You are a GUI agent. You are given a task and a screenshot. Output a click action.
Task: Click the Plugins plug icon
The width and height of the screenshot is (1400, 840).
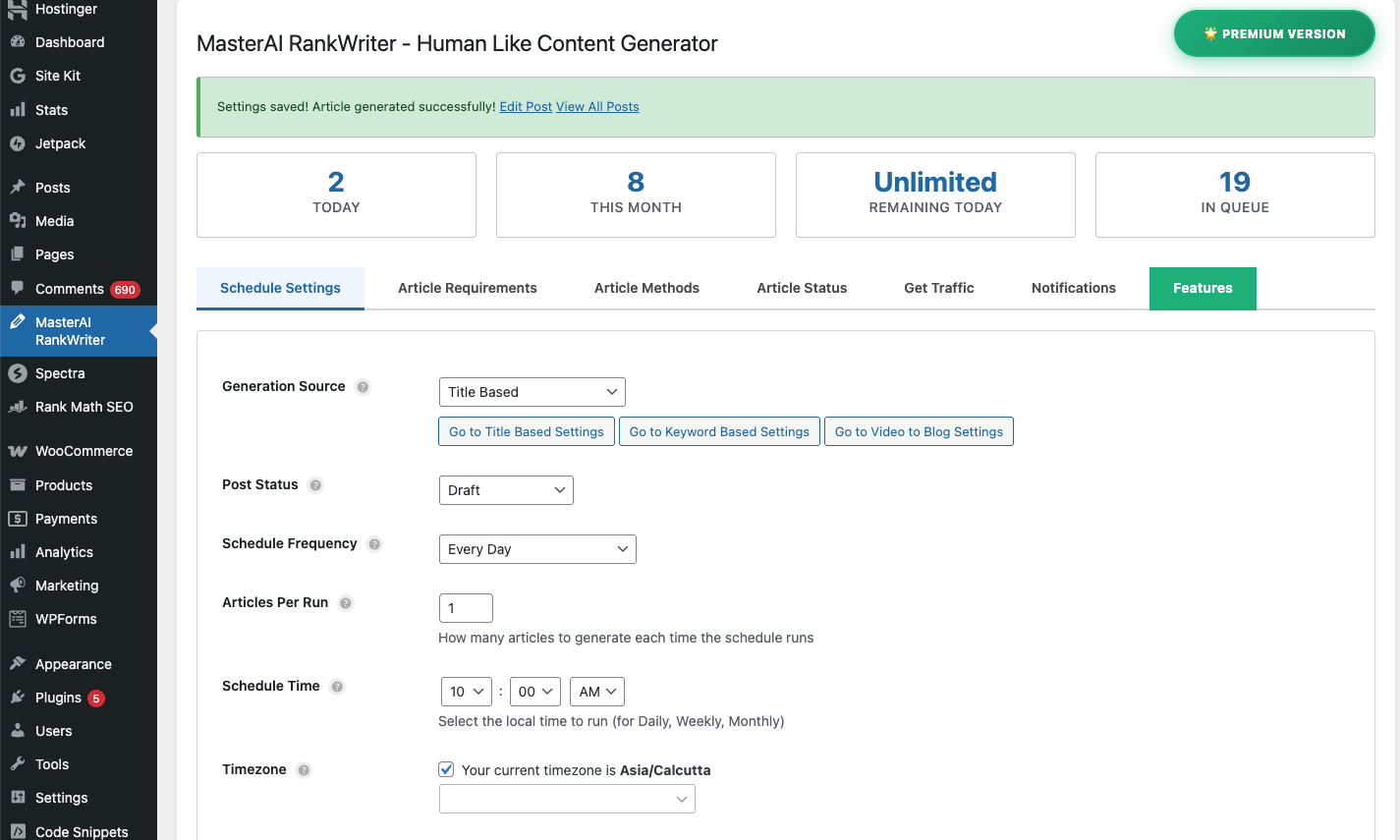18,698
